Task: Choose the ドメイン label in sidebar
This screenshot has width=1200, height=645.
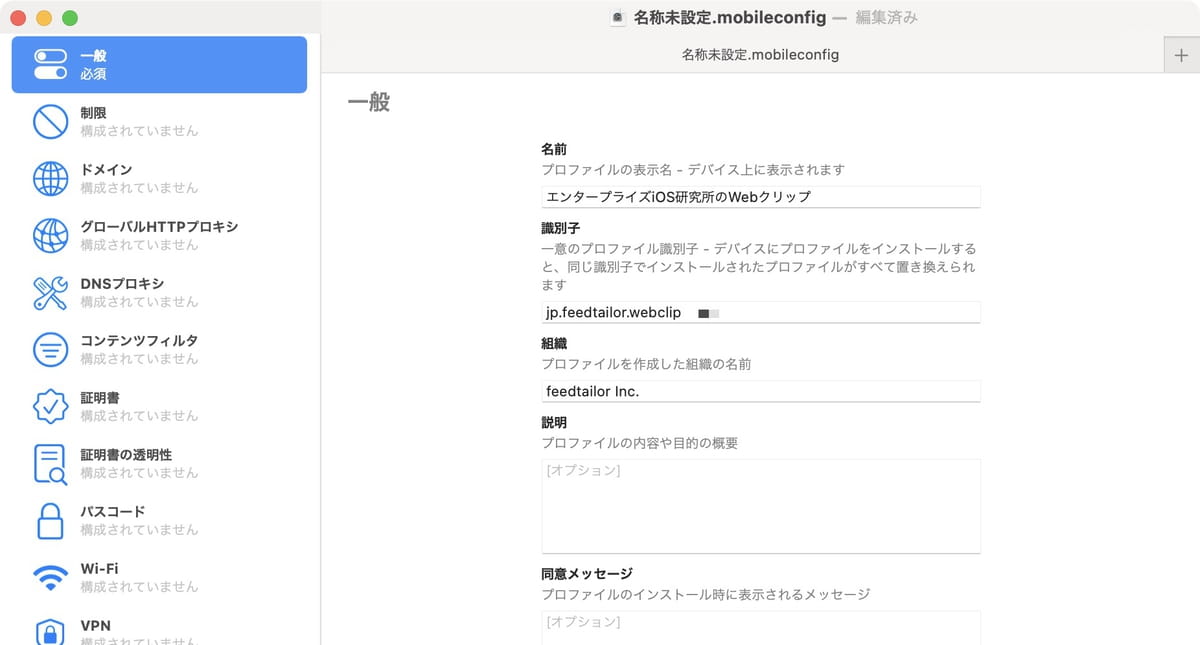Action: tap(106, 170)
